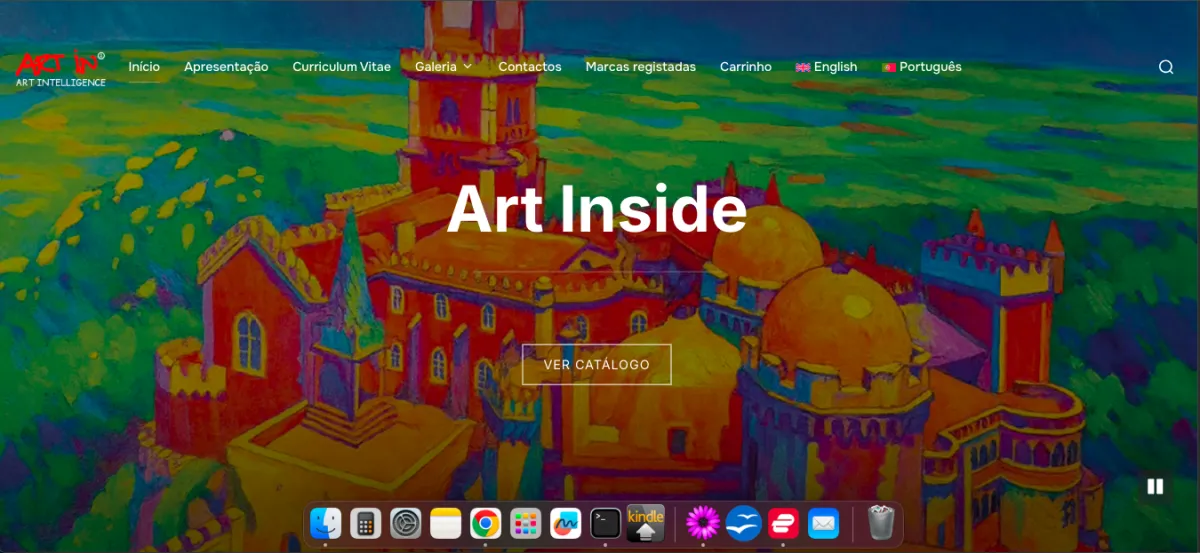Open the blue seagull app in Dock
This screenshot has width=1200, height=553.
coord(744,523)
